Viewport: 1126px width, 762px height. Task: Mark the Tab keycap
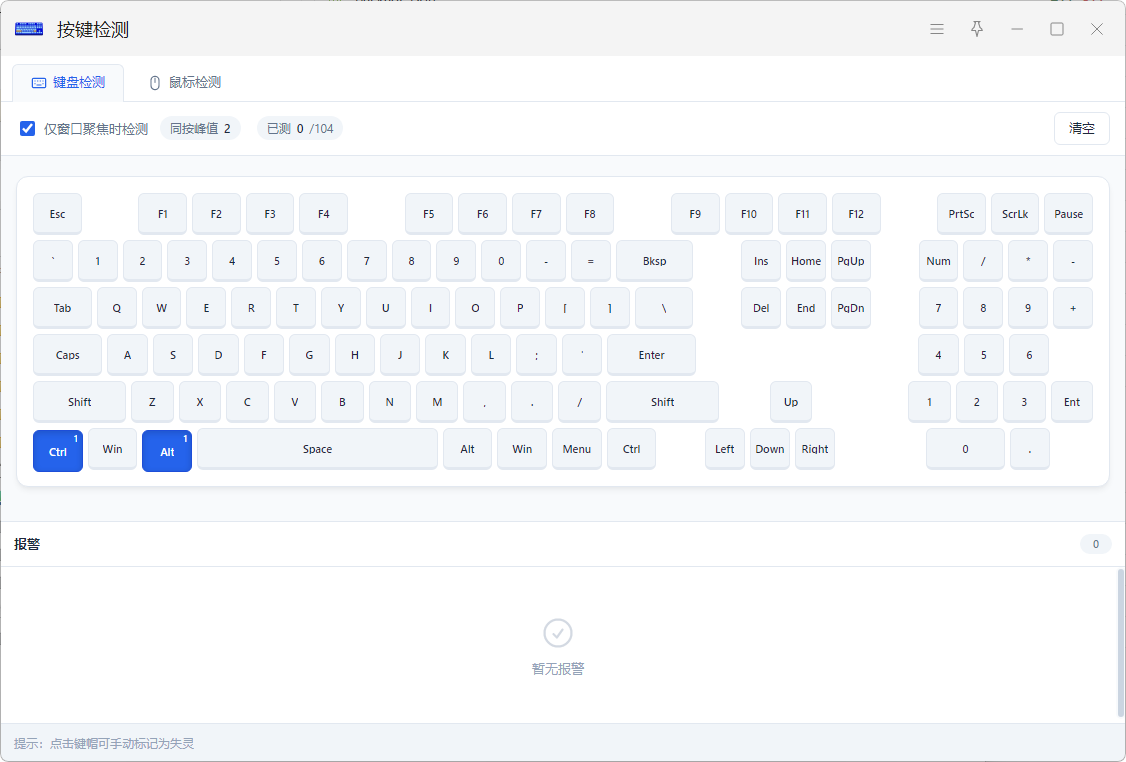tap(62, 308)
